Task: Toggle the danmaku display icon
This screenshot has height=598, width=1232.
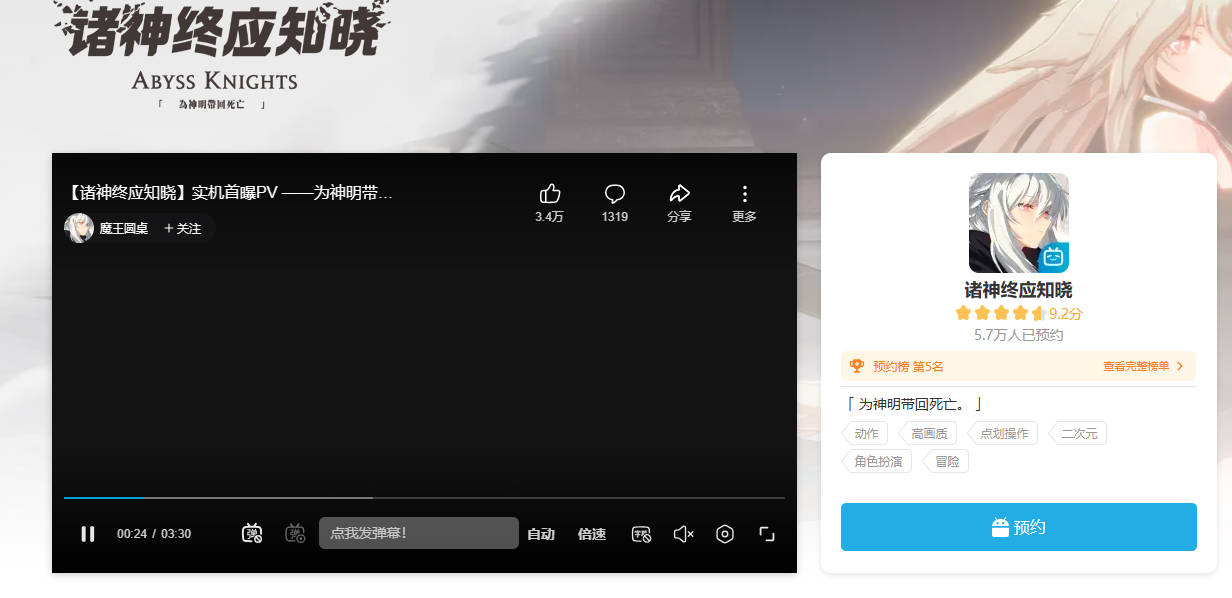Action: pyautogui.click(x=252, y=534)
